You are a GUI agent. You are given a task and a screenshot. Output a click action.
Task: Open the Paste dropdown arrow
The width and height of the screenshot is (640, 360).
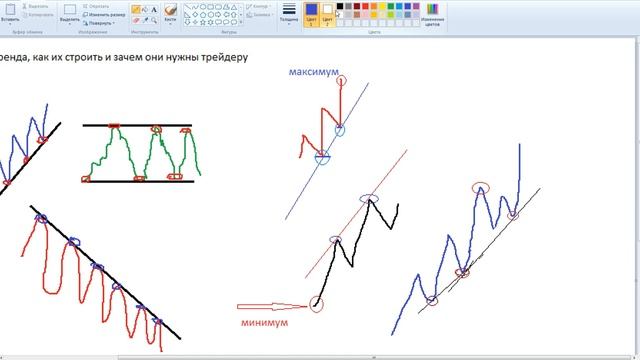point(10,24)
